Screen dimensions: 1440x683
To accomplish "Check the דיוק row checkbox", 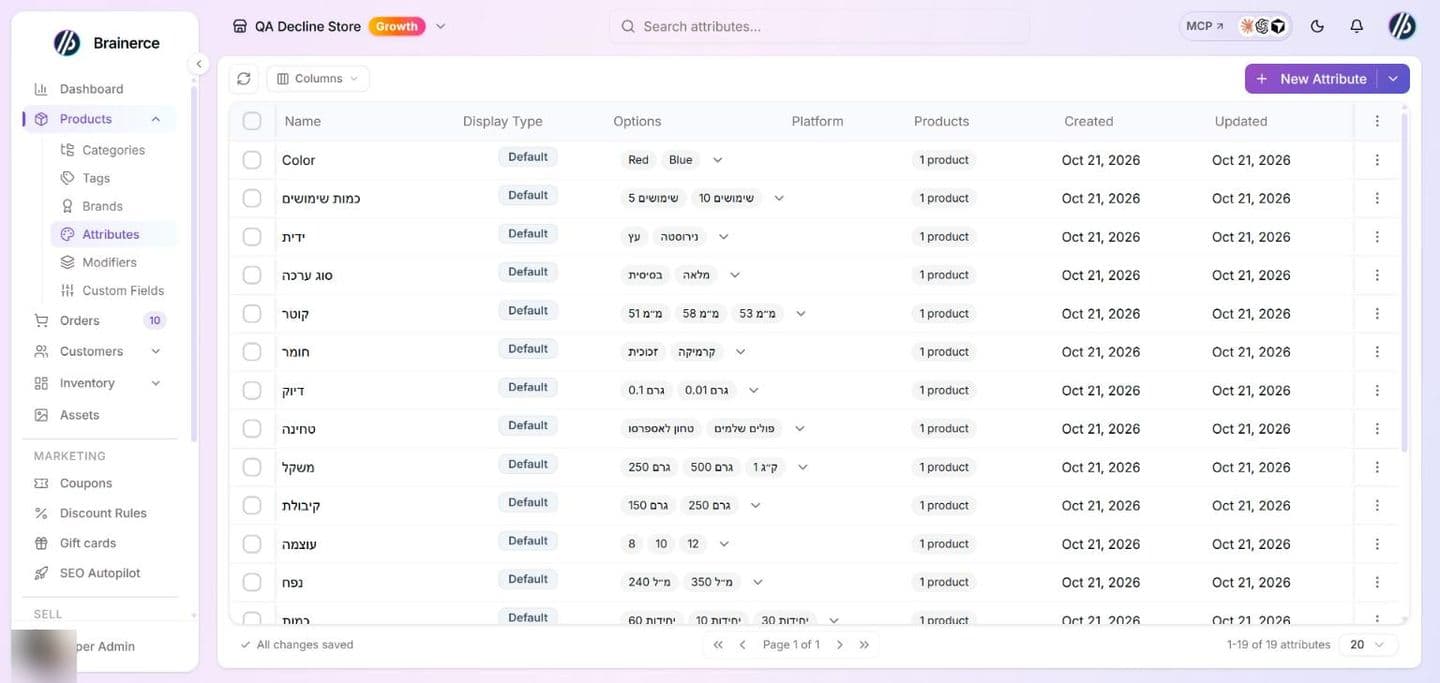I will click(252, 390).
